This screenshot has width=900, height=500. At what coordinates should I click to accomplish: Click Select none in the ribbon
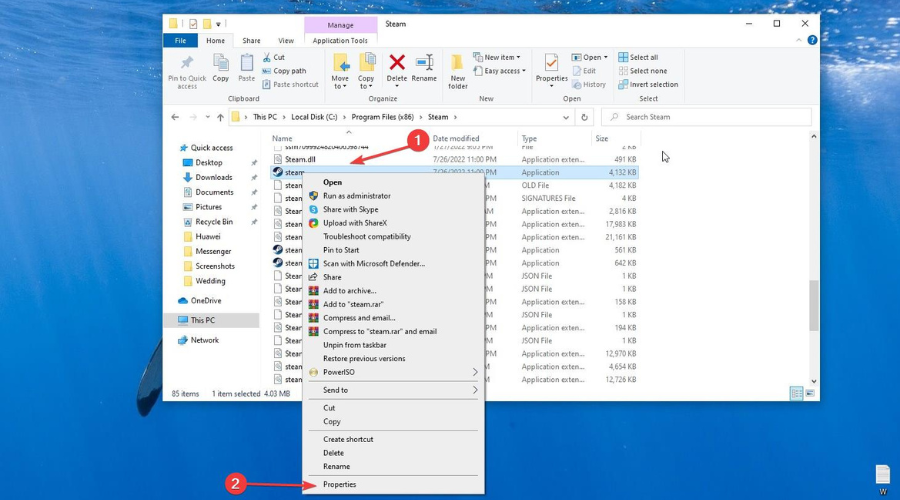pos(642,71)
